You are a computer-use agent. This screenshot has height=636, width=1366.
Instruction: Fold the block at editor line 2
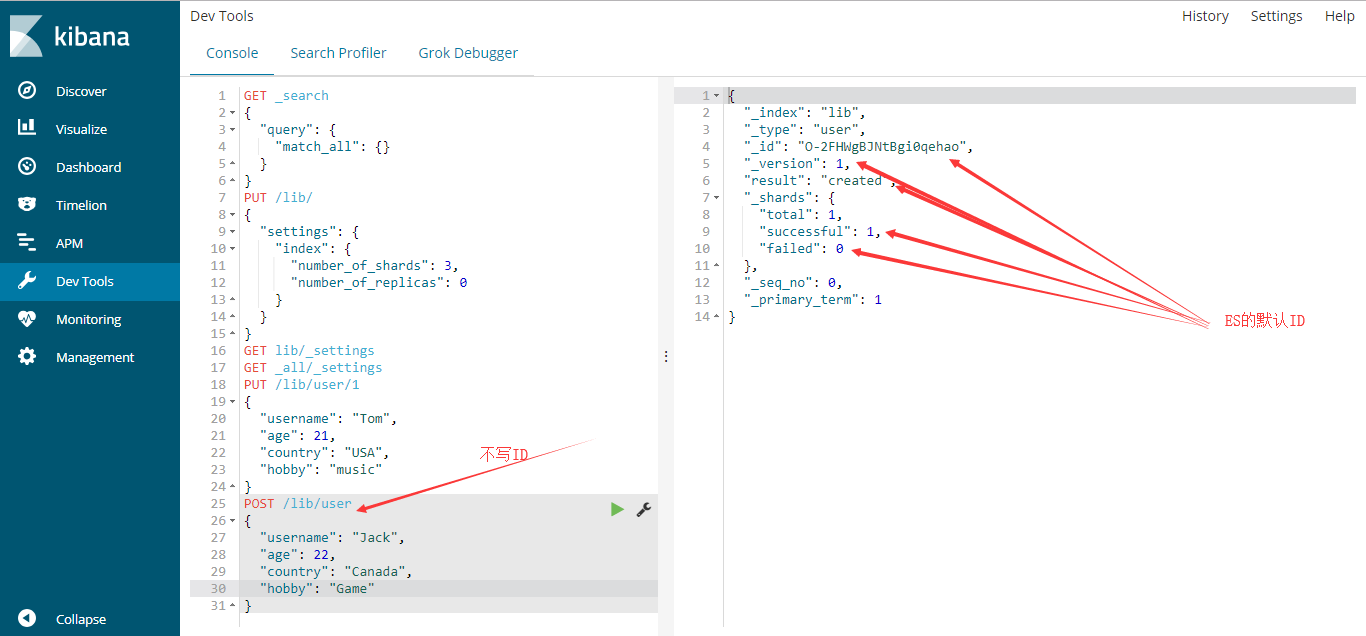[233, 113]
